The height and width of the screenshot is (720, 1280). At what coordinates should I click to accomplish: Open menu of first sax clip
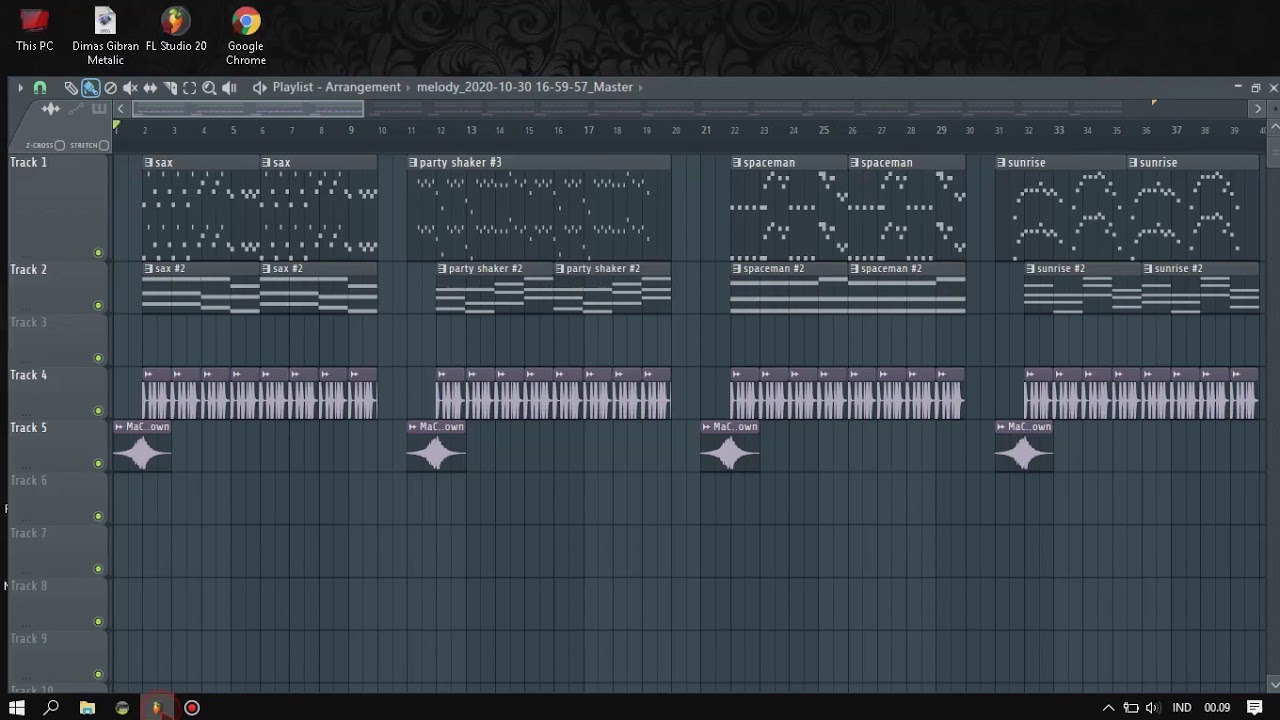point(148,162)
